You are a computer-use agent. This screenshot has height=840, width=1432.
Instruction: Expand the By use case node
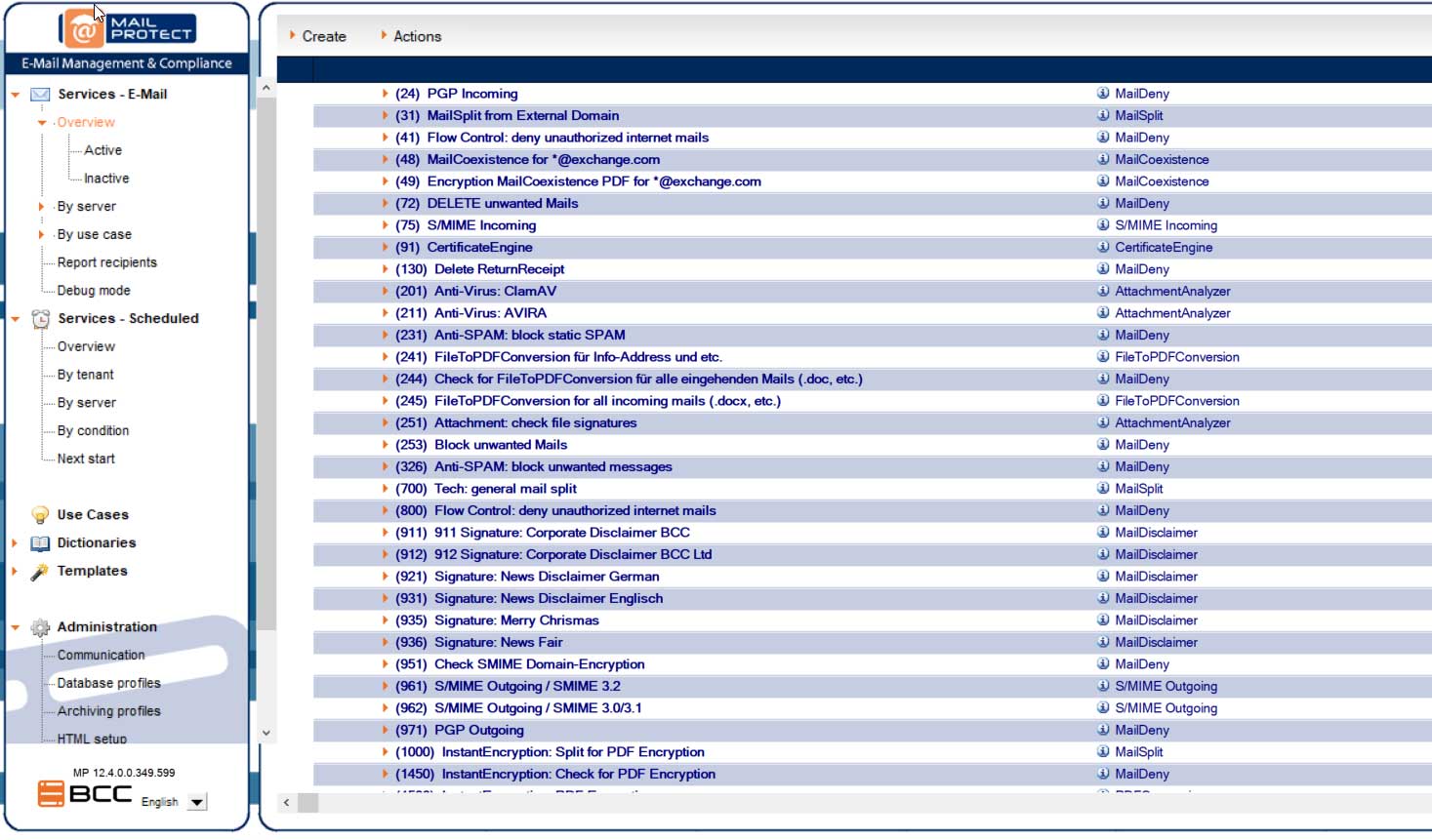(41, 235)
